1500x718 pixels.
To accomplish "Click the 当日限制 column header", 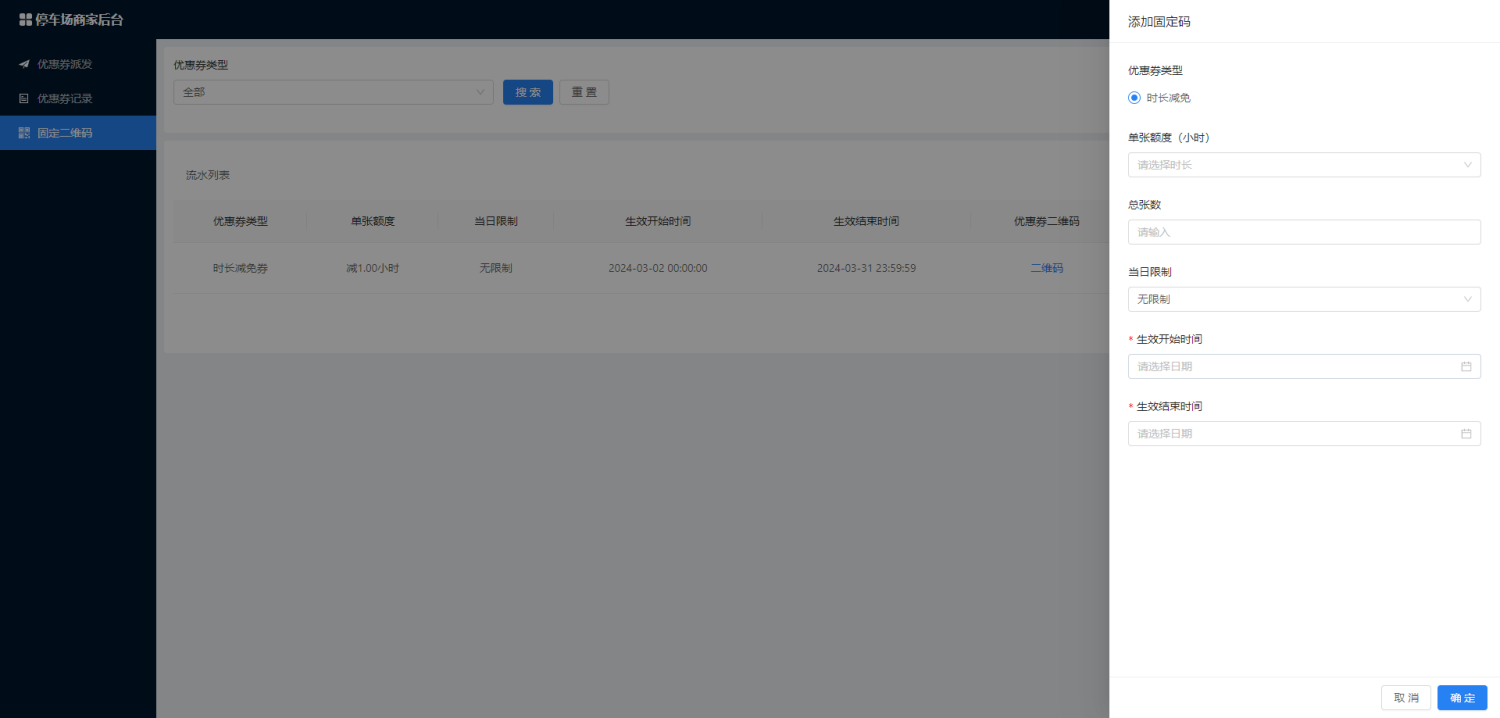I will pyautogui.click(x=496, y=221).
